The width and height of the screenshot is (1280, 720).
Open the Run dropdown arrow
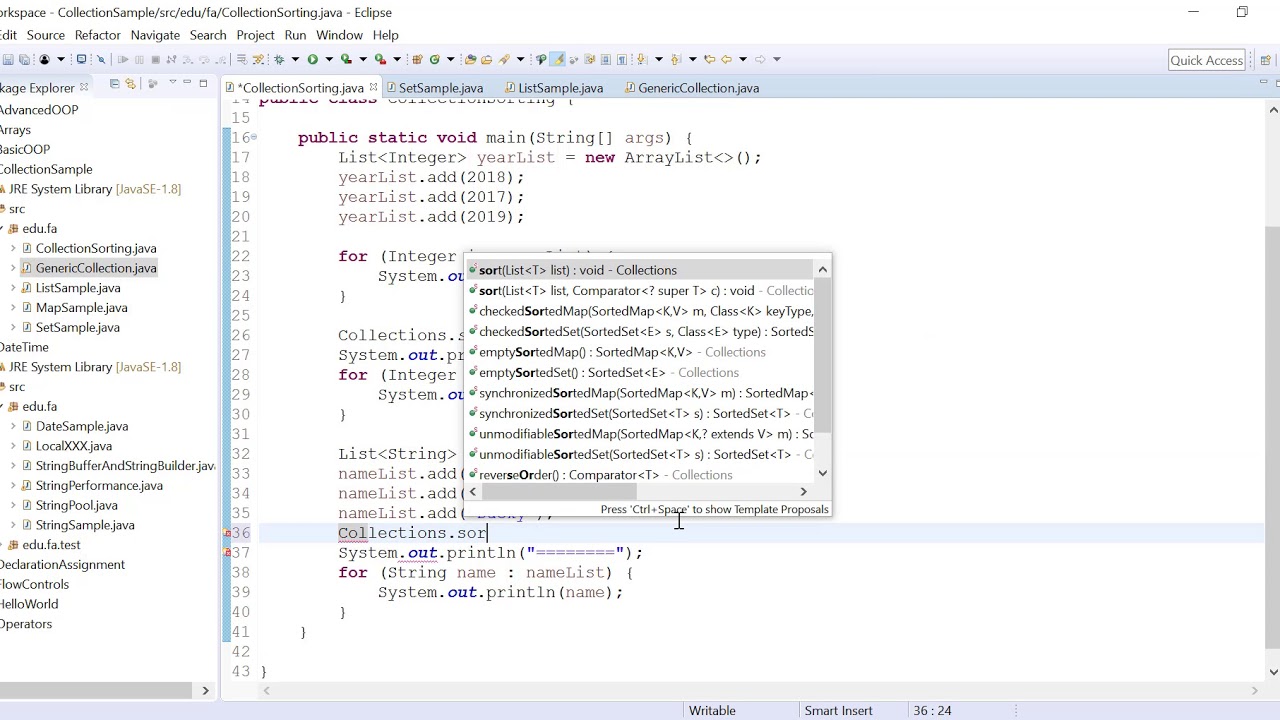329,59
